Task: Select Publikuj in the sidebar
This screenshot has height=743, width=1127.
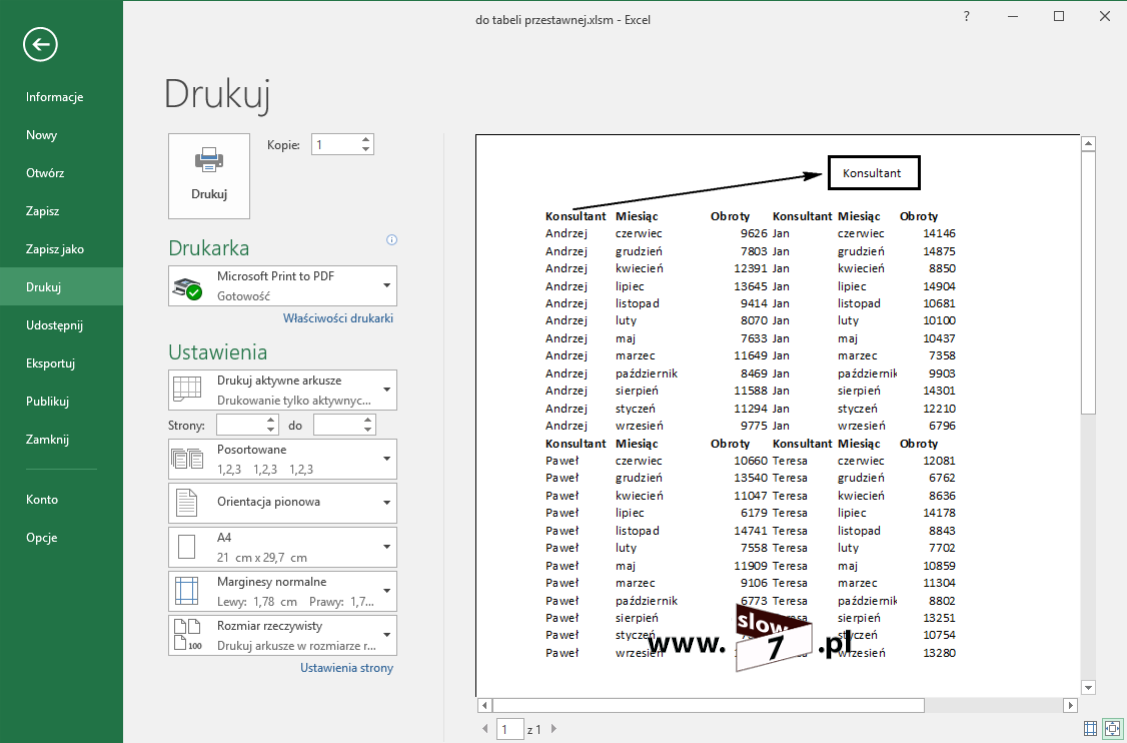Action: pos(61,401)
